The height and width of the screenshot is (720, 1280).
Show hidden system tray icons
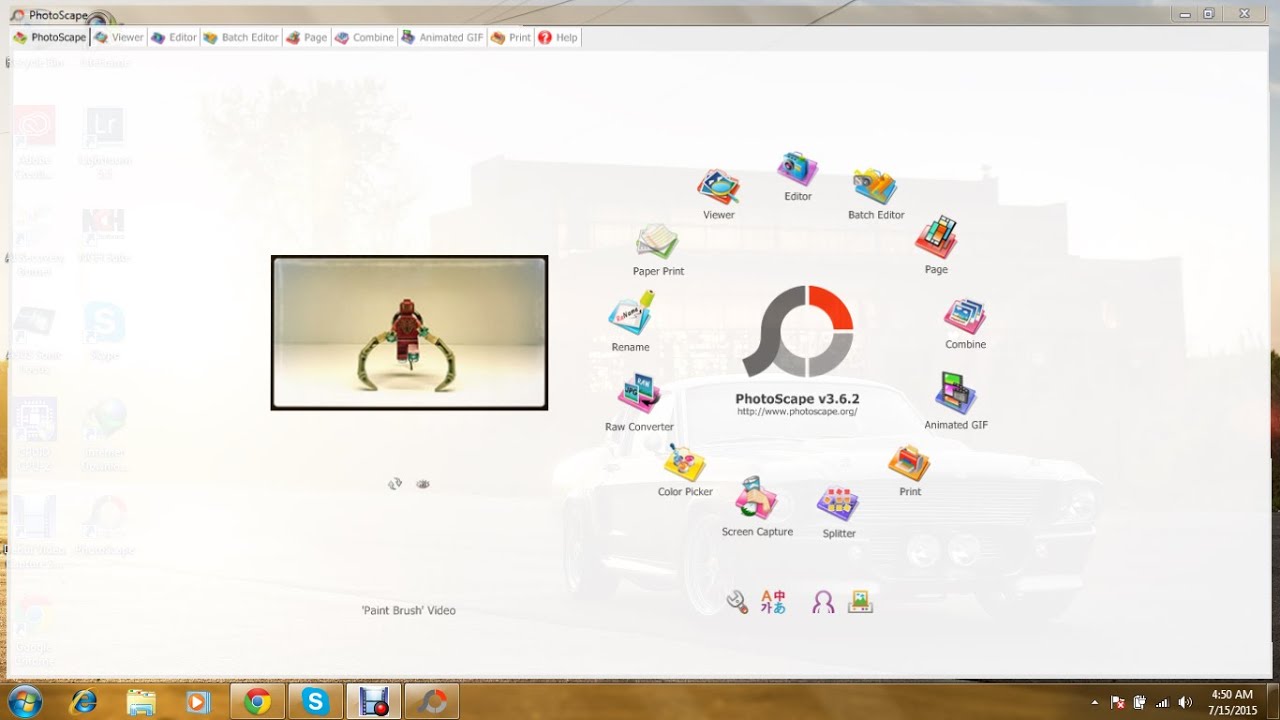[1094, 702]
